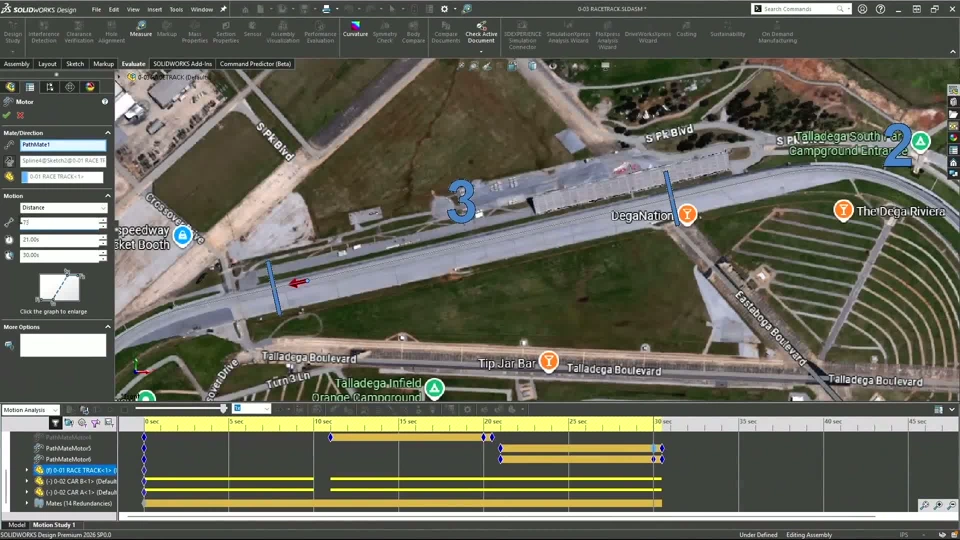The height and width of the screenshot is (540, 960).
Task: Open FeatureManager design tree panel tab
Action: (10, 87)
